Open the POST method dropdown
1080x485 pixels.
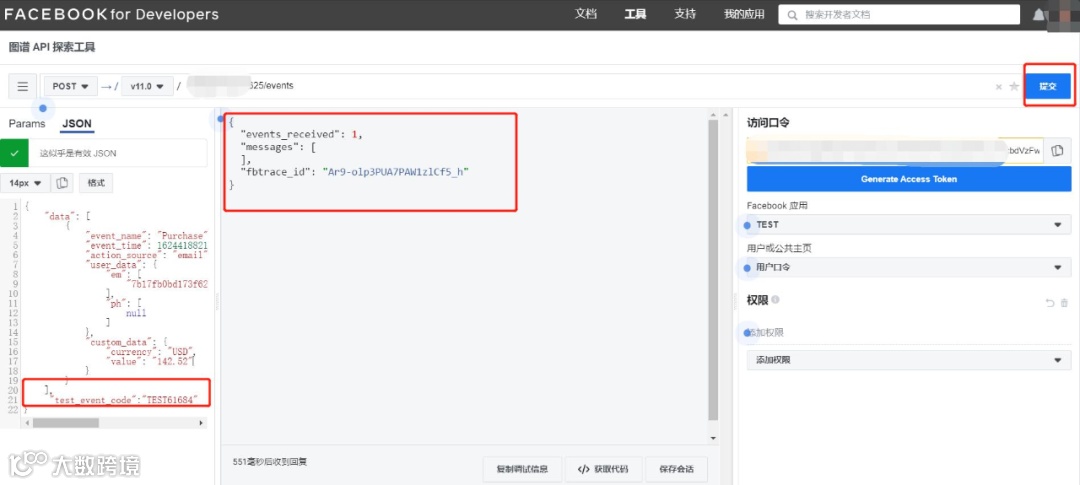(x=70, y=87)
